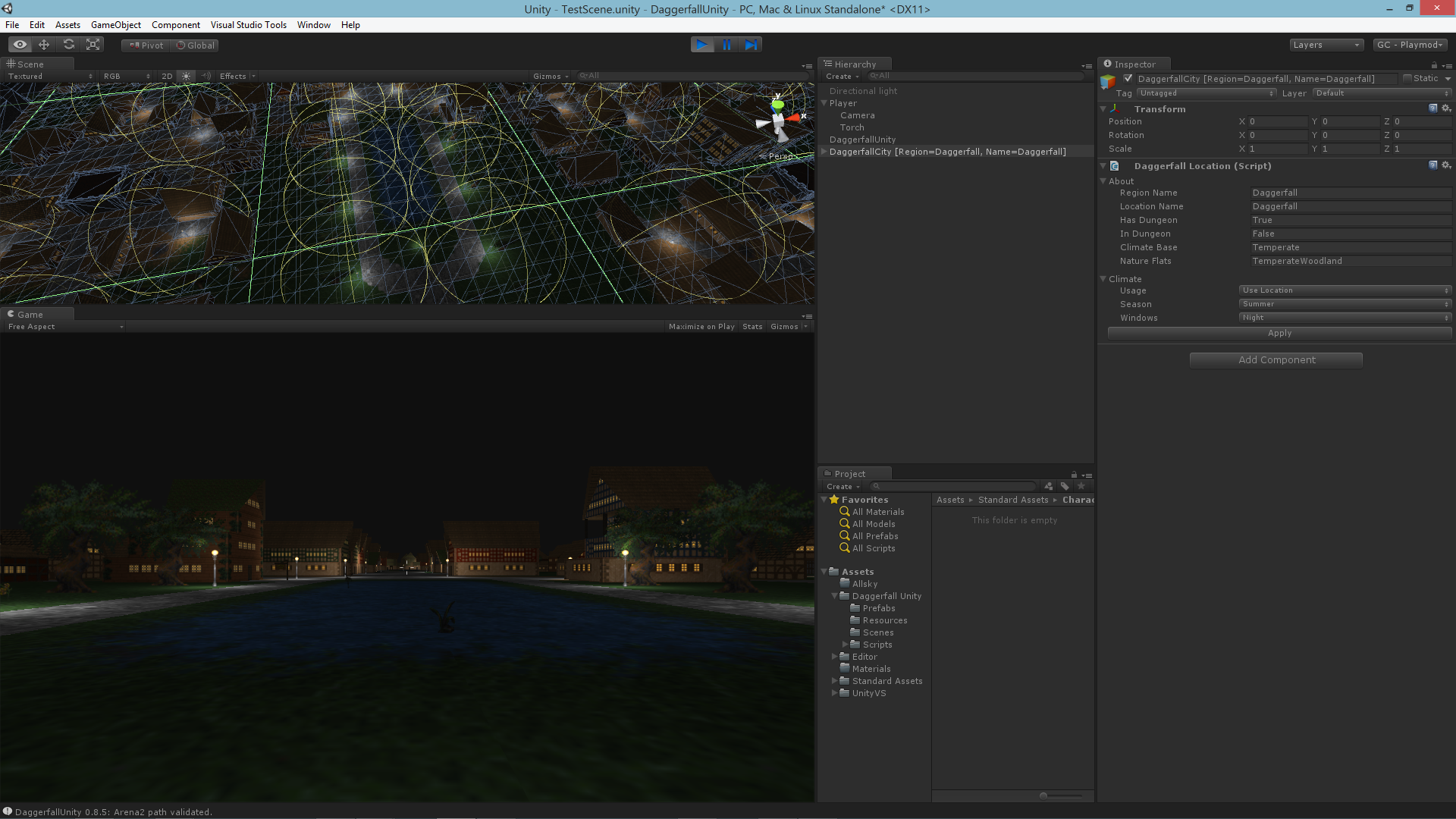Toggle Global handle rotation mode
Viewport: 1456px width, 819px height.
(195, 45)
